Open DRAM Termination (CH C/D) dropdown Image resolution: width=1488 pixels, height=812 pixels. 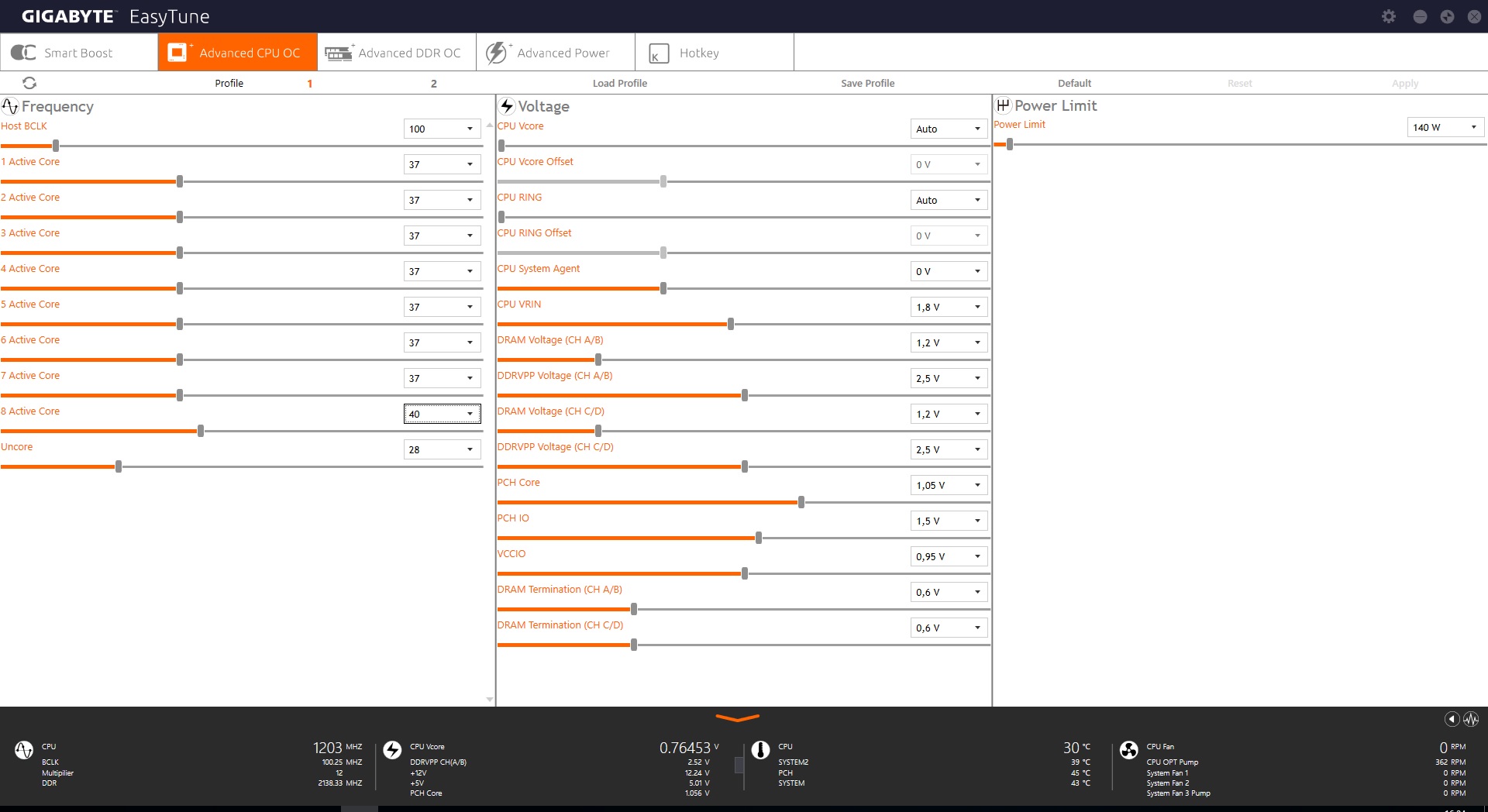[x=949, y=628]
